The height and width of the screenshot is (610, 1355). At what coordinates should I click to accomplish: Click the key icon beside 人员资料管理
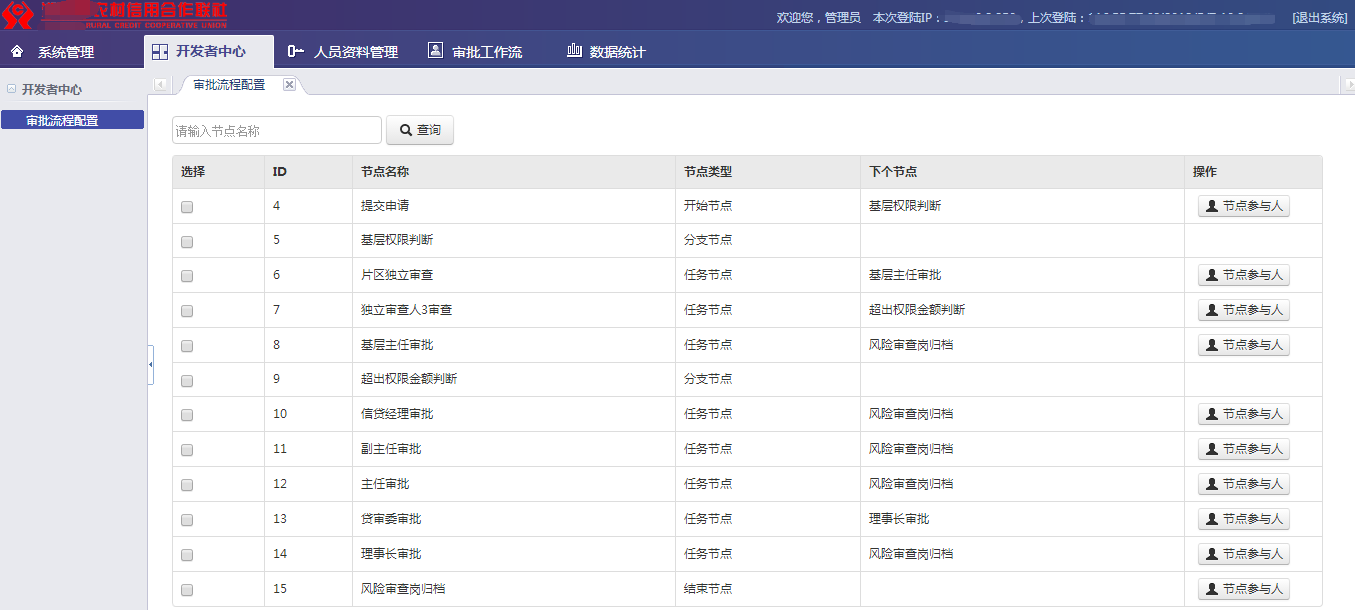[295, 51]
